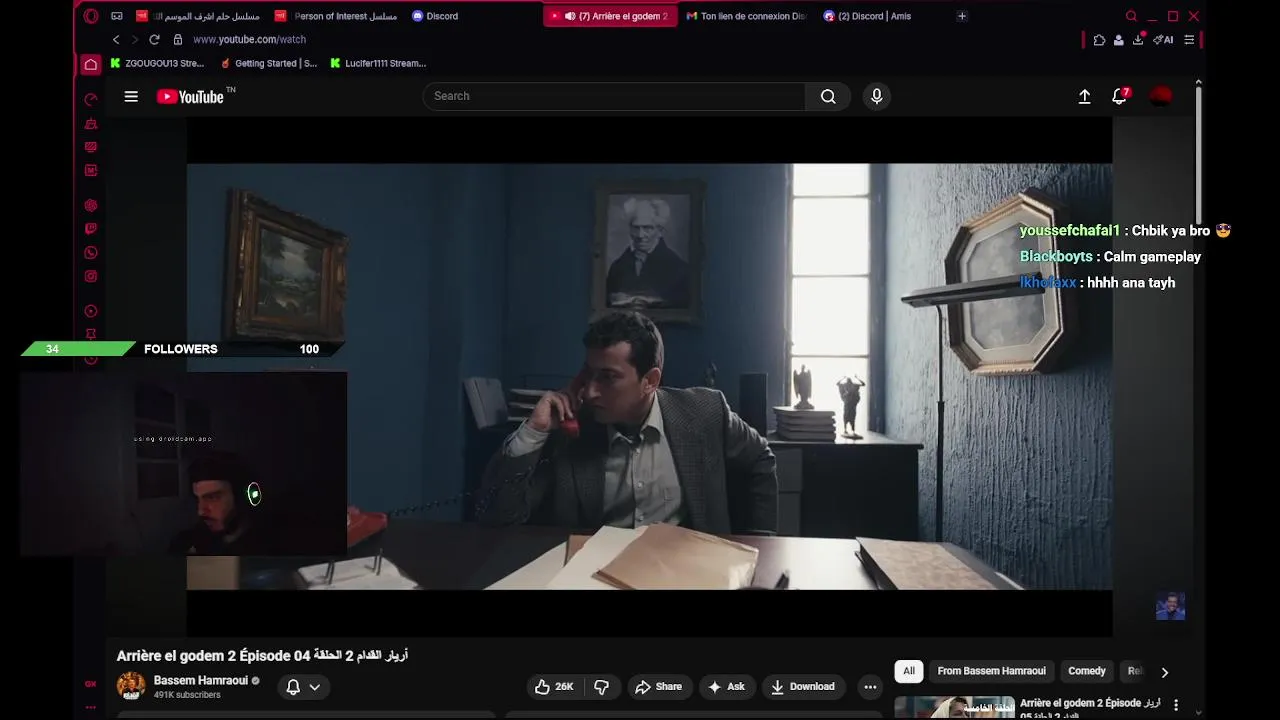Image resolution: width=1280 pixels, height=720 pixels.
Task: Like the video with thumbs-up 26K
Action: [x=554, y=686]
